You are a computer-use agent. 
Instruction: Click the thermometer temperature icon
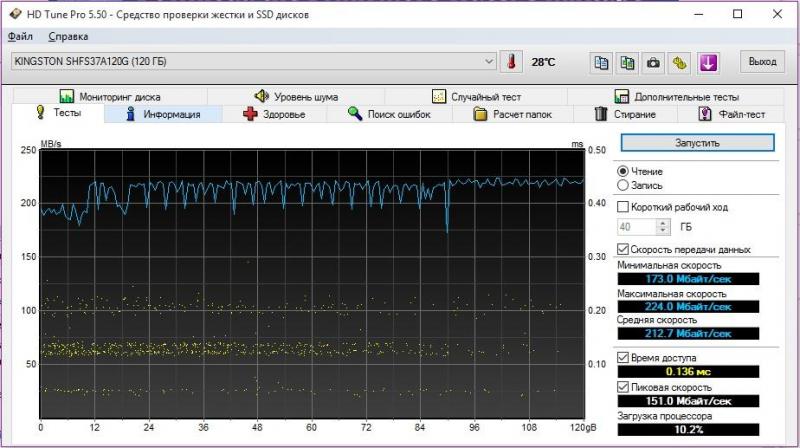pyautogui.click(x=511, y=62)
